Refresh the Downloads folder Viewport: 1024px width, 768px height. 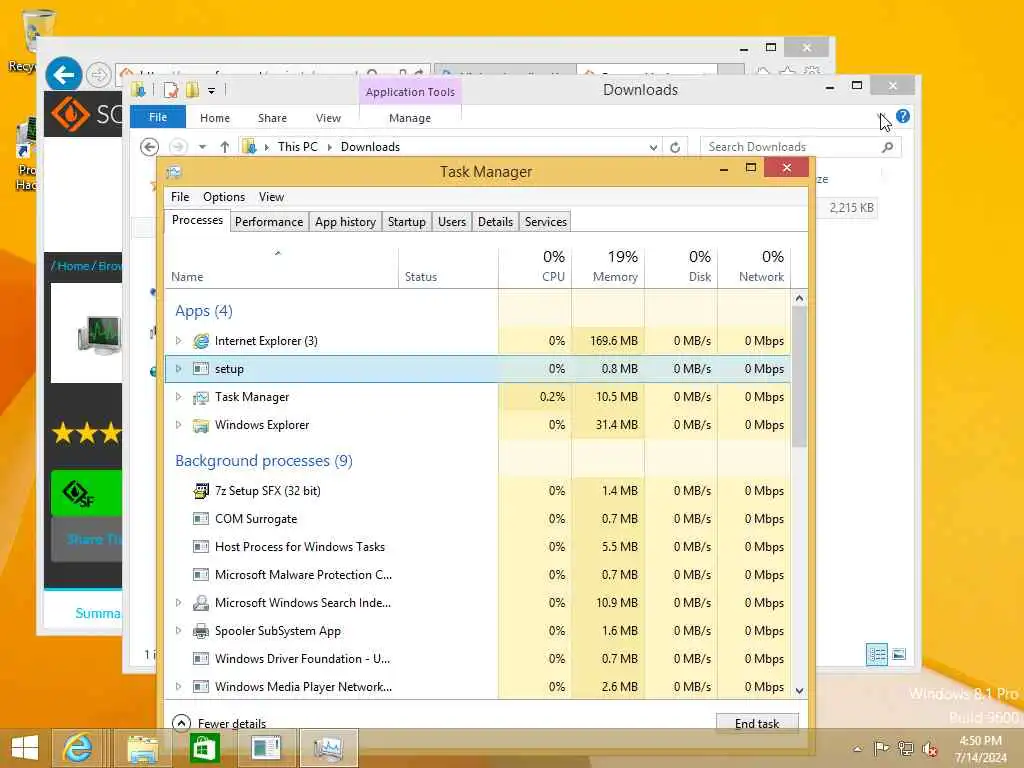(x=675, y=147)
